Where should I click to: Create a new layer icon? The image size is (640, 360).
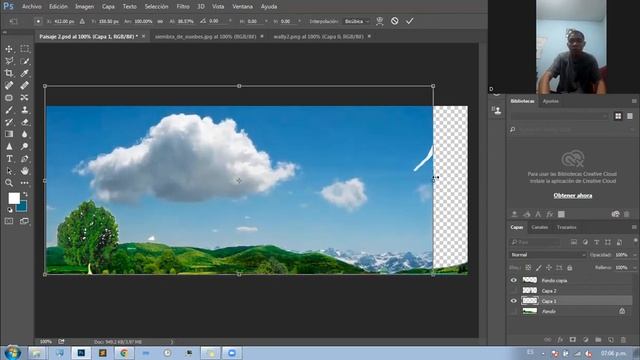pos(611,340)
